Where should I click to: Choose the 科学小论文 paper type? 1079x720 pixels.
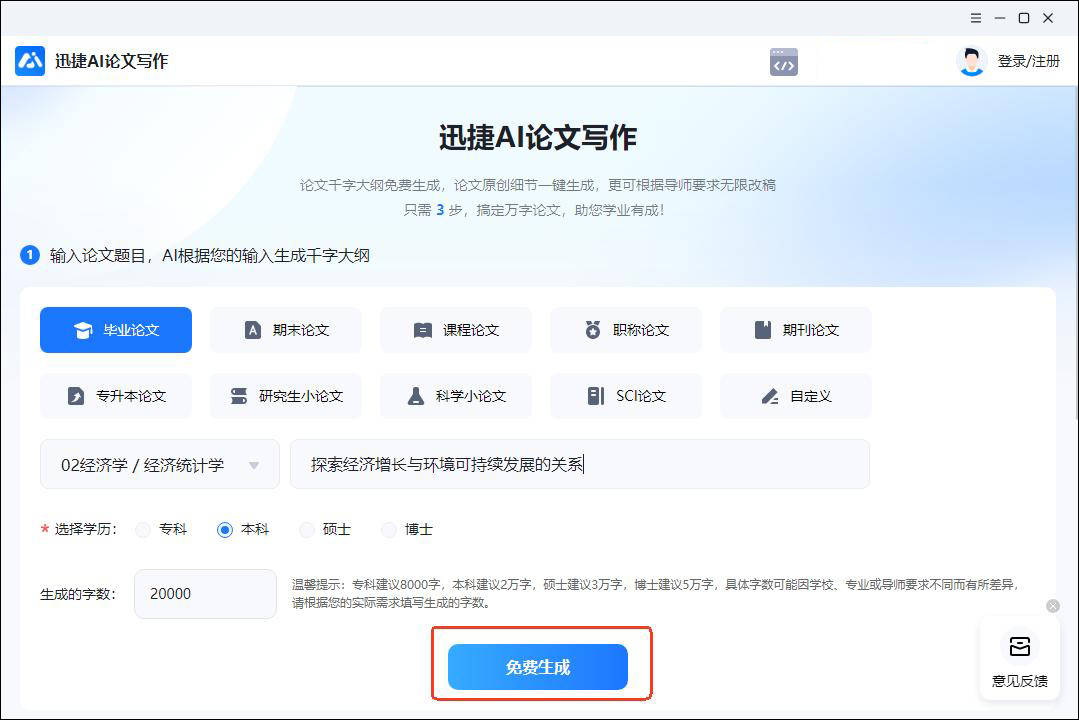456,396
